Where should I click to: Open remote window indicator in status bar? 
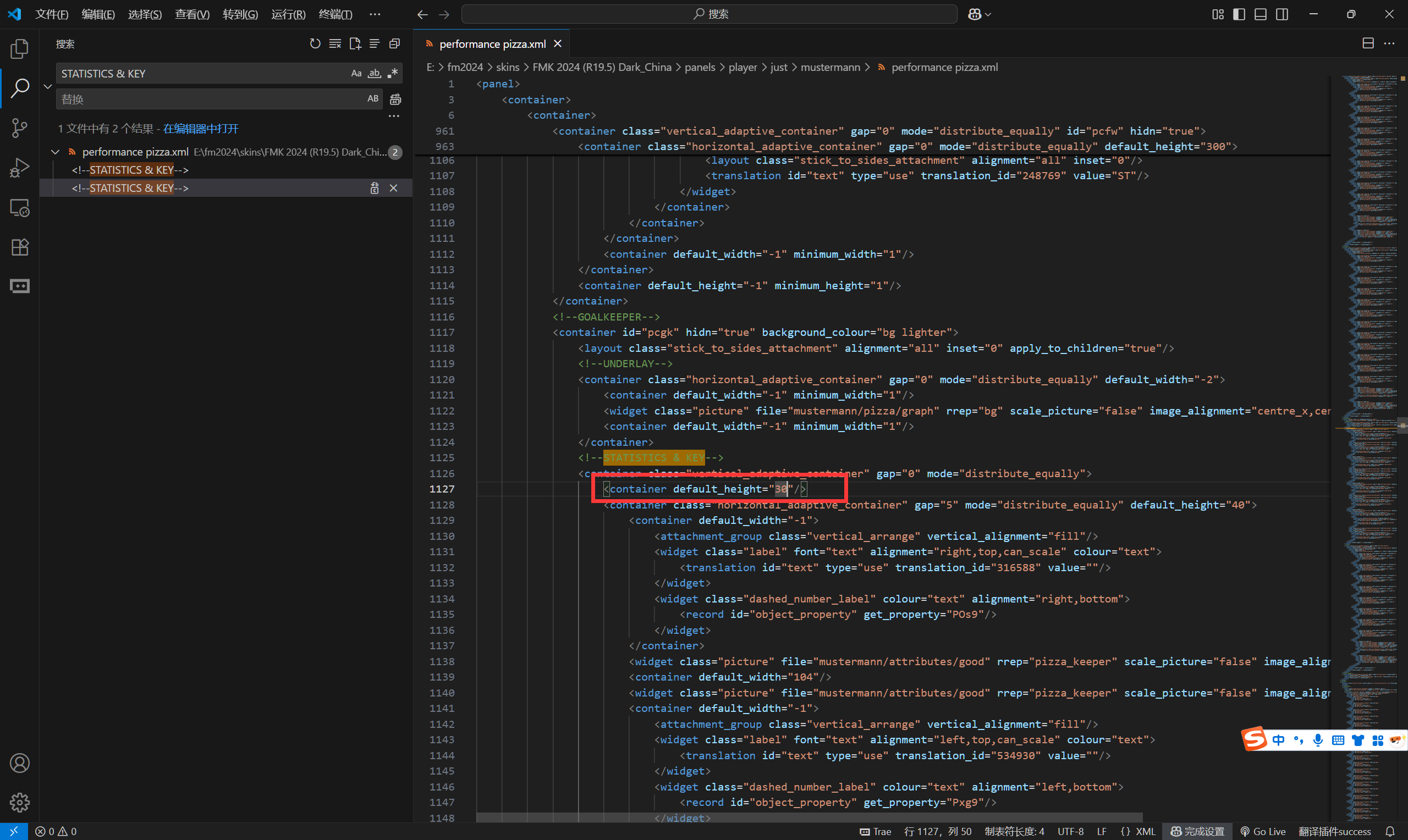[x=14, y=832]
